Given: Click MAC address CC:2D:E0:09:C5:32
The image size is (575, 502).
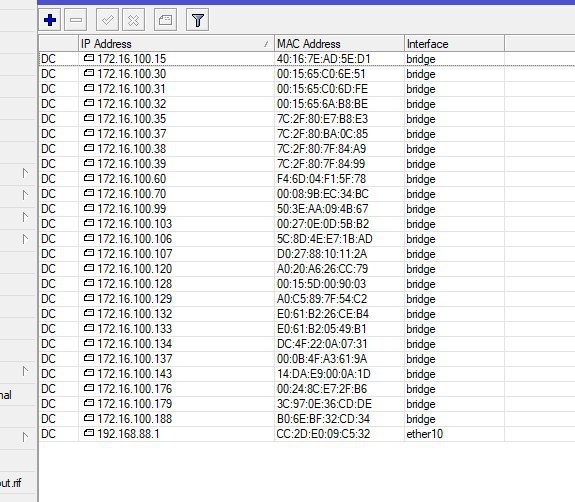Looking at the screenshot, I should (x=323, y=434).
